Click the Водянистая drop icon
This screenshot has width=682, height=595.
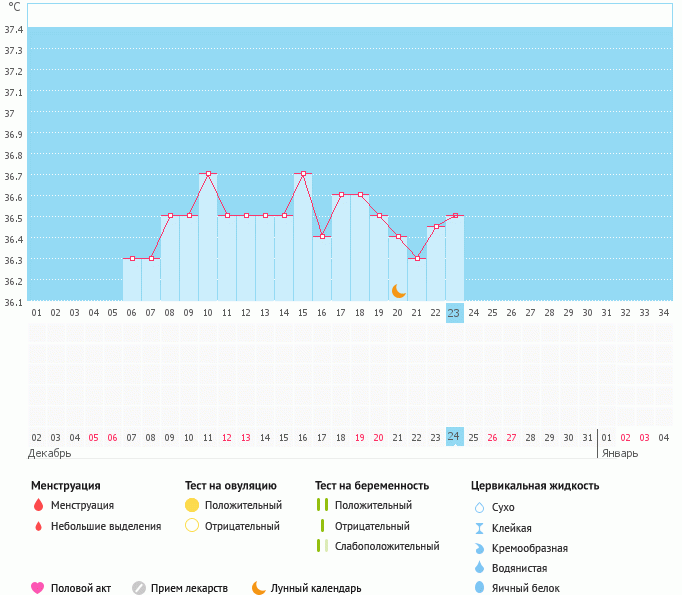480,568
